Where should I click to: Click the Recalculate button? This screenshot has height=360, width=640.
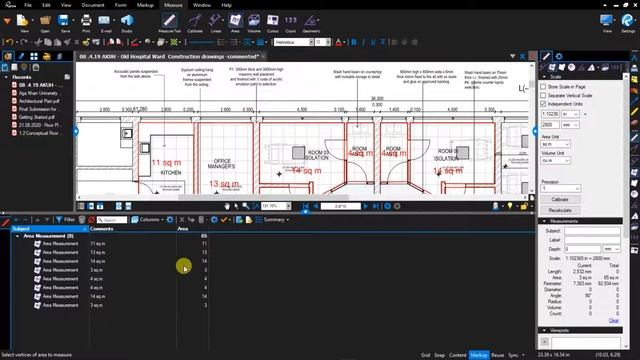tap(560, 210)
